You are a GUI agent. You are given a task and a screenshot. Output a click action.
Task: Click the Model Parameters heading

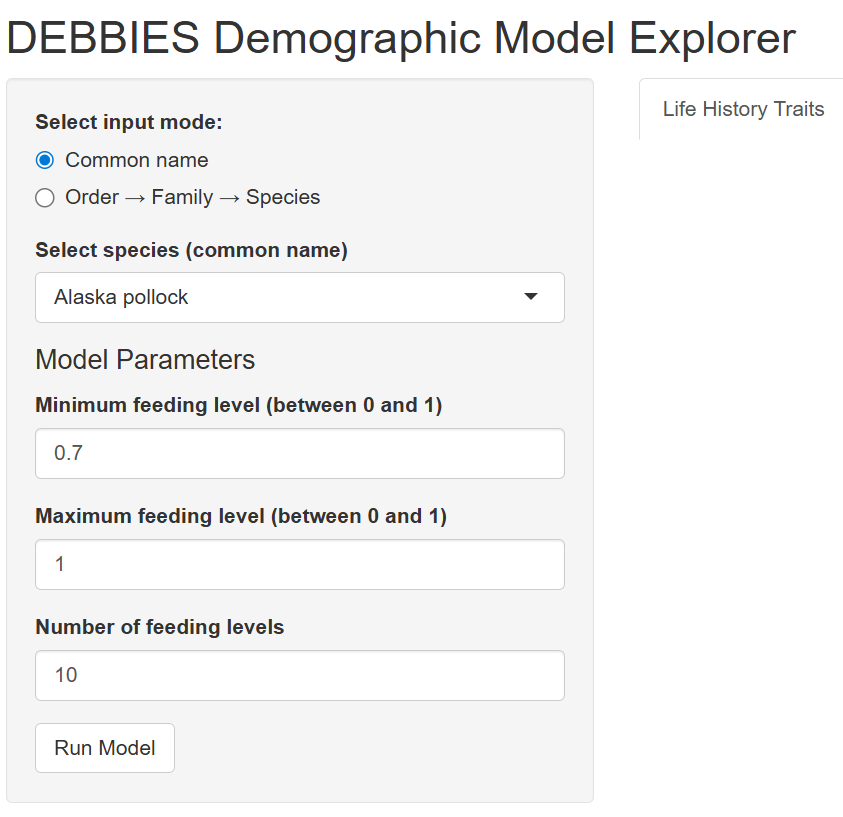click(x=145, y=359)
